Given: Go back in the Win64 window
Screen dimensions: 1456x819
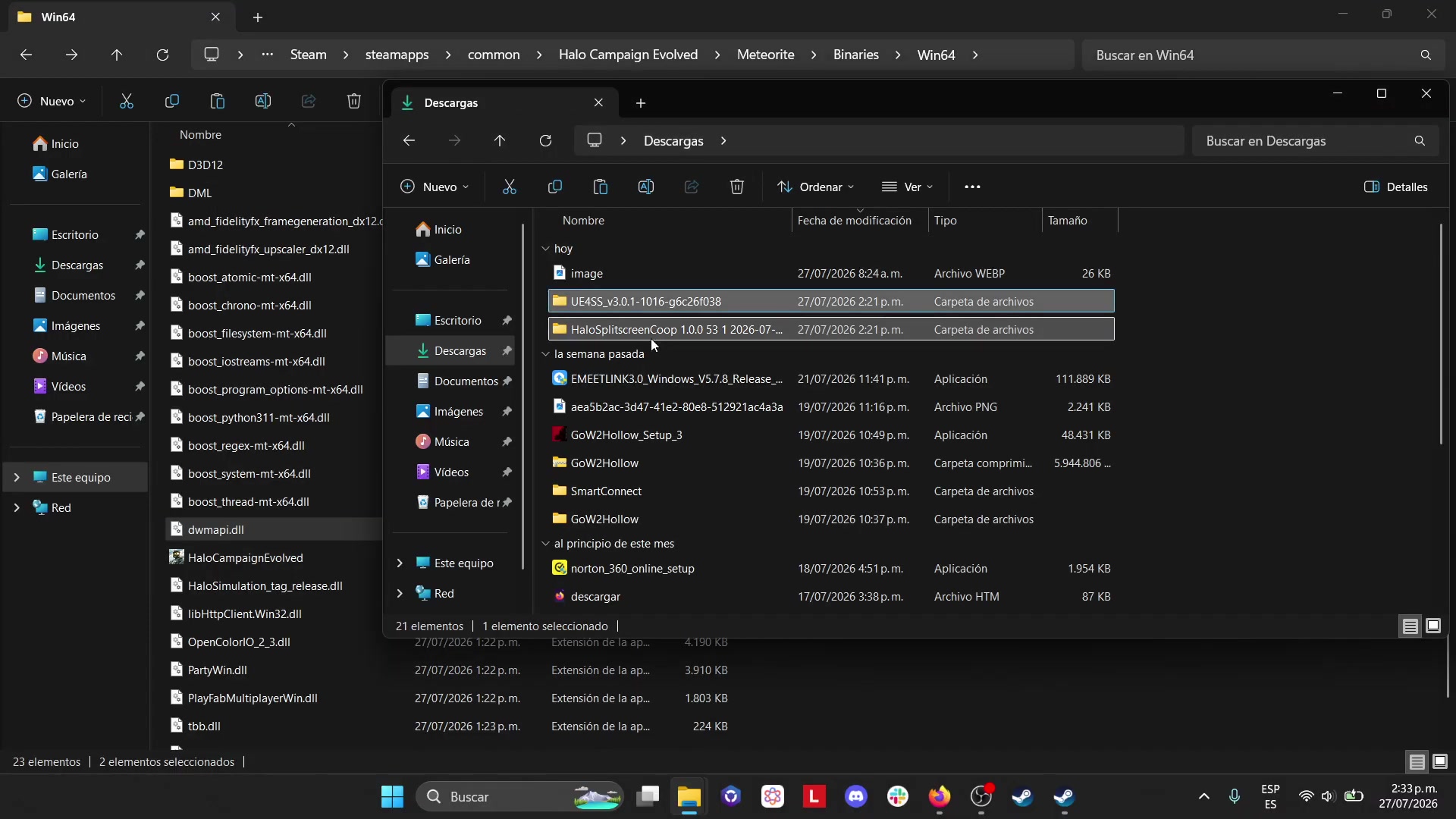Looking at the screenshot, I should (x=26, y=55).
